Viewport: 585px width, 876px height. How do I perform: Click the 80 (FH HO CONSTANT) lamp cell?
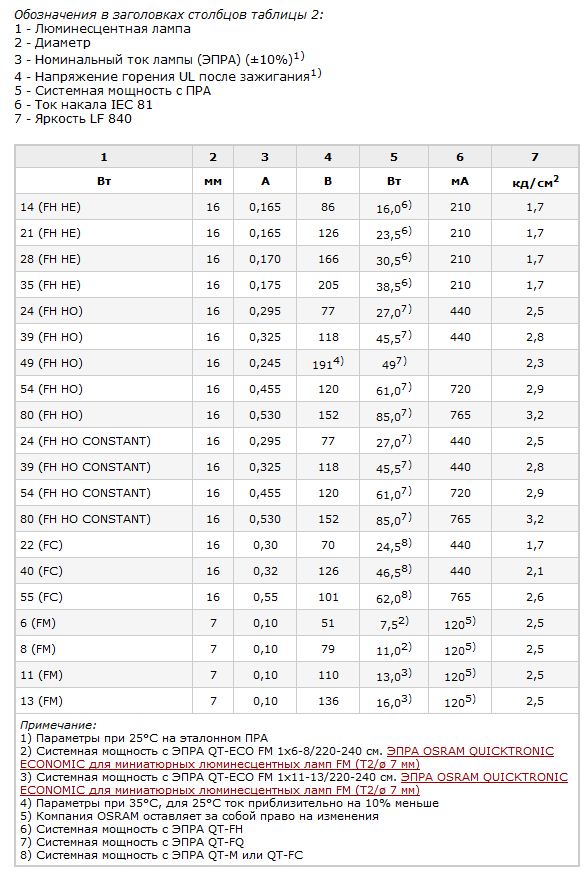(x=104, y=519)
